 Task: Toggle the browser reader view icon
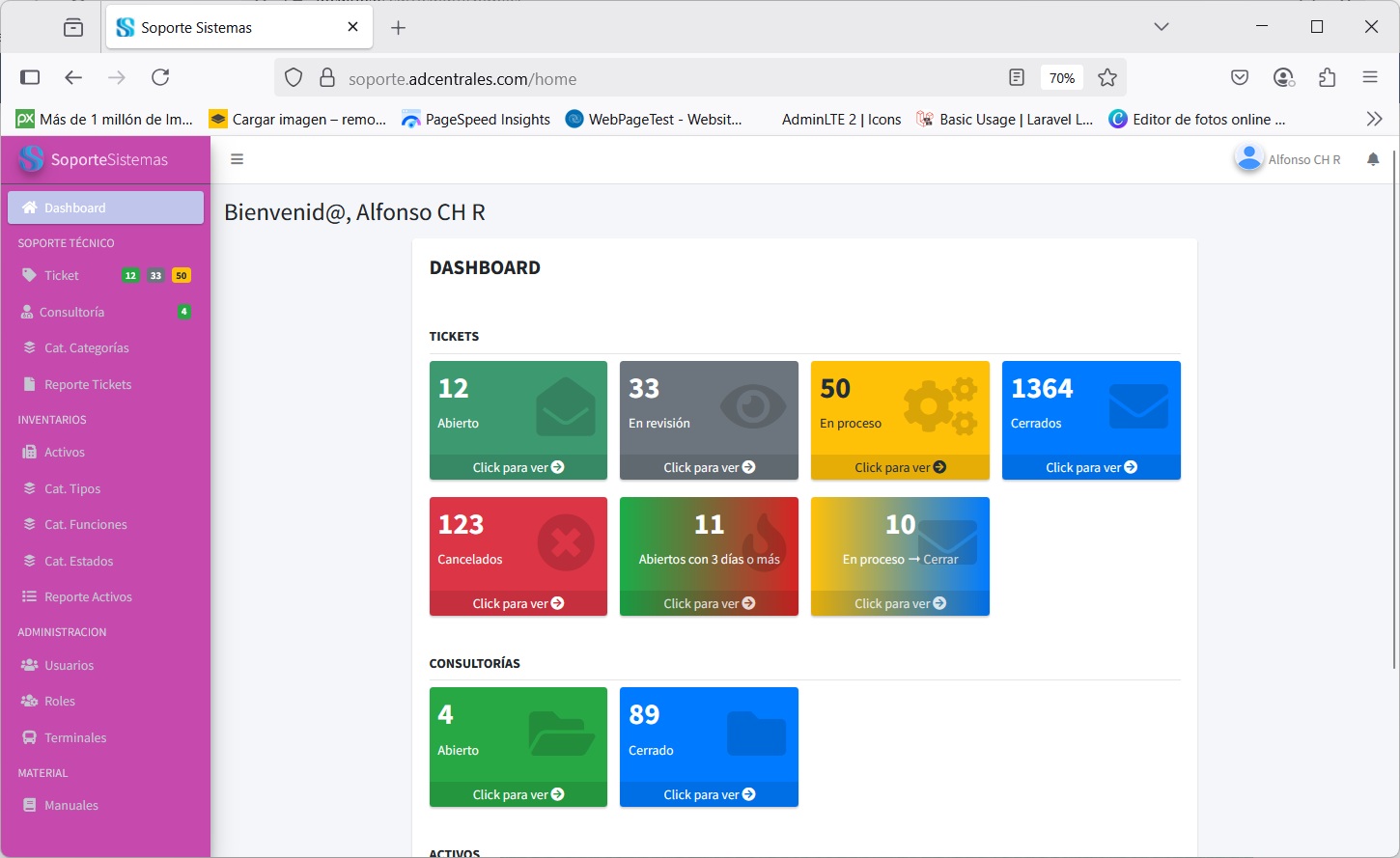pos(1016,78)
